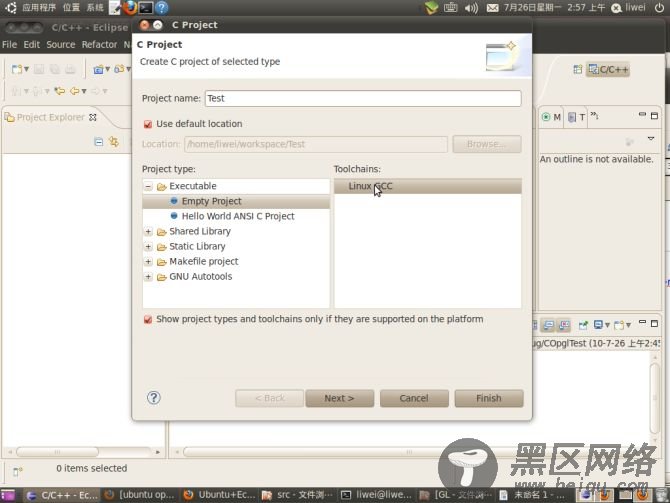The height and width of the screenshot is (503, 670).
Task: Select Makefile project folder label
Action: 204,262
